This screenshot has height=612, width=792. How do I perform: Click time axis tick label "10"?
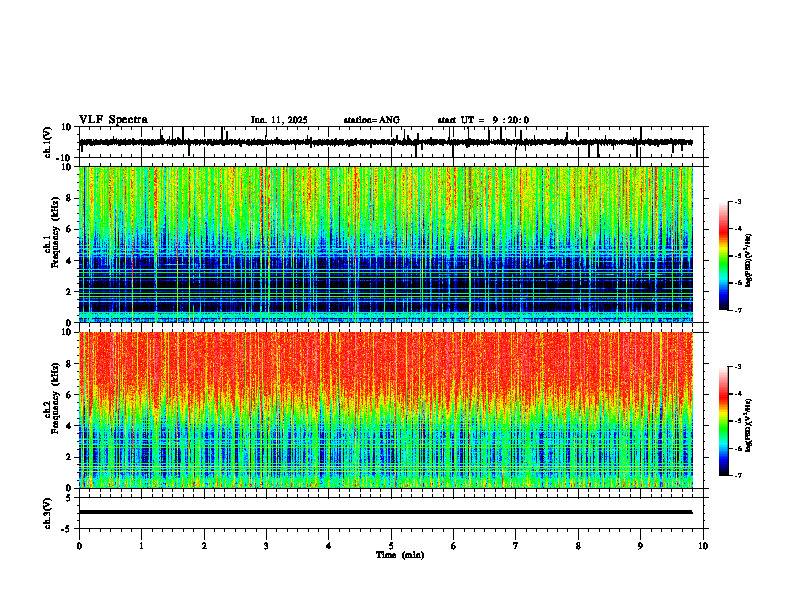pyautogui.click(x=703, y=546)
